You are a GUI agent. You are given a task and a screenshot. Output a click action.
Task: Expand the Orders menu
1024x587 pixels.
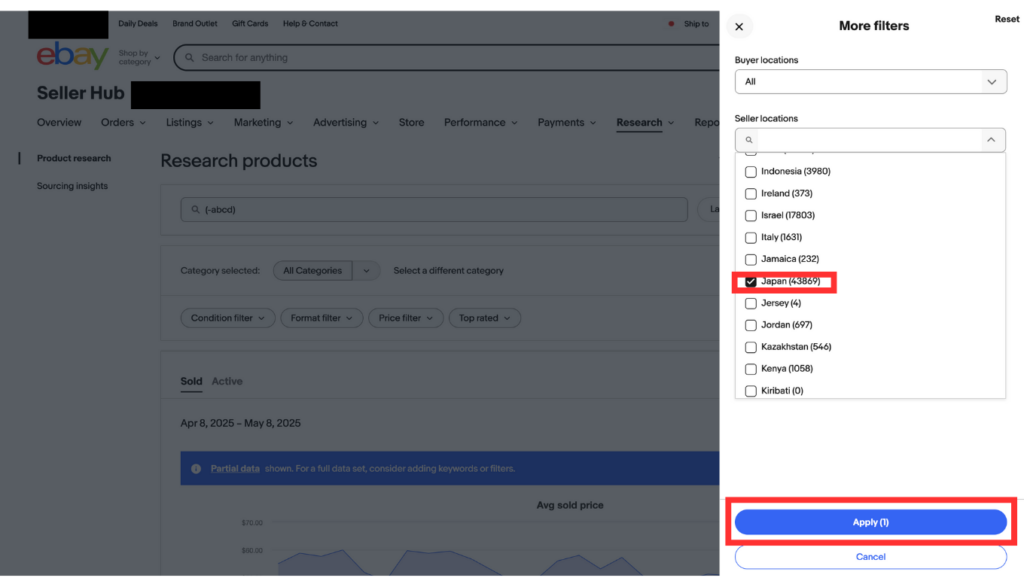[x=123, y=123]
